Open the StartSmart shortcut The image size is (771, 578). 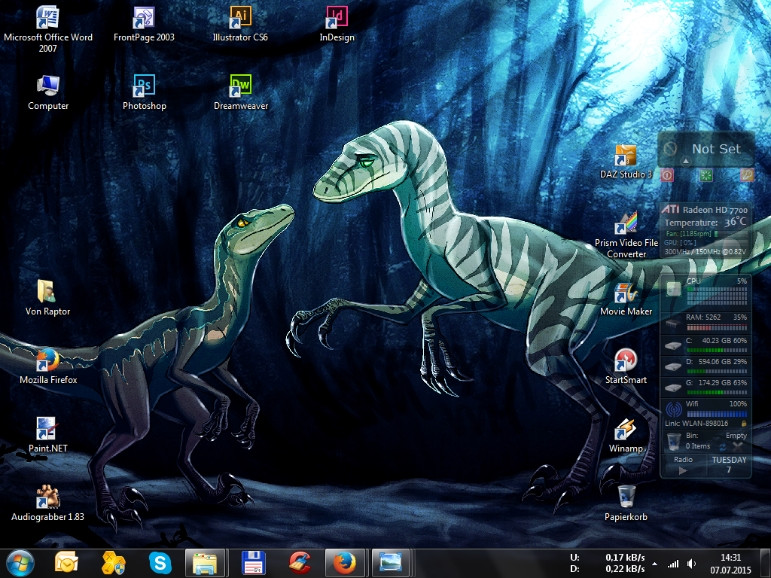coord(626,366)
